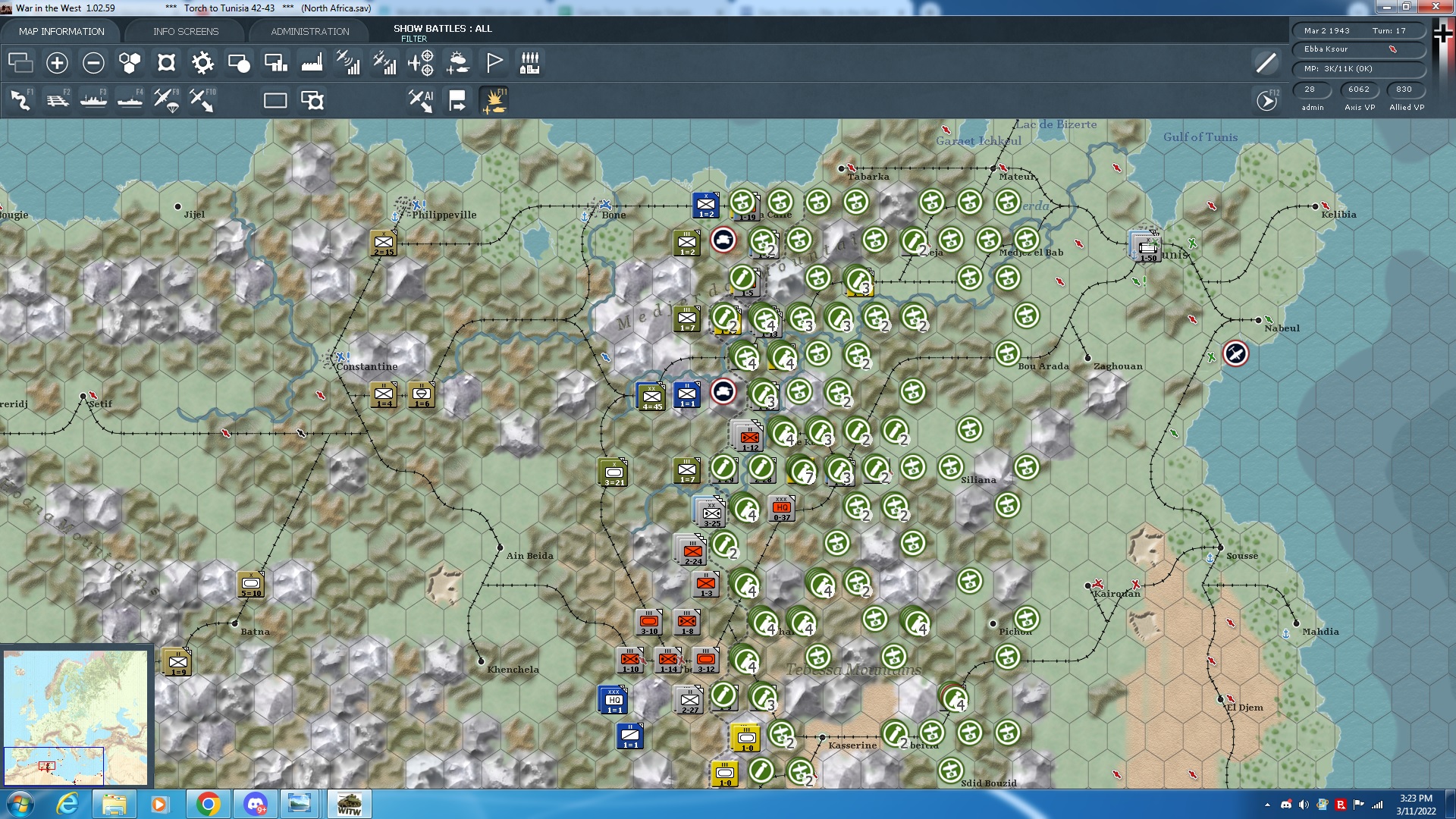This screenshot has height=819, width=1456.
Task: Open the ADMINISTRATION tab
Action: [x=308, y=31]
